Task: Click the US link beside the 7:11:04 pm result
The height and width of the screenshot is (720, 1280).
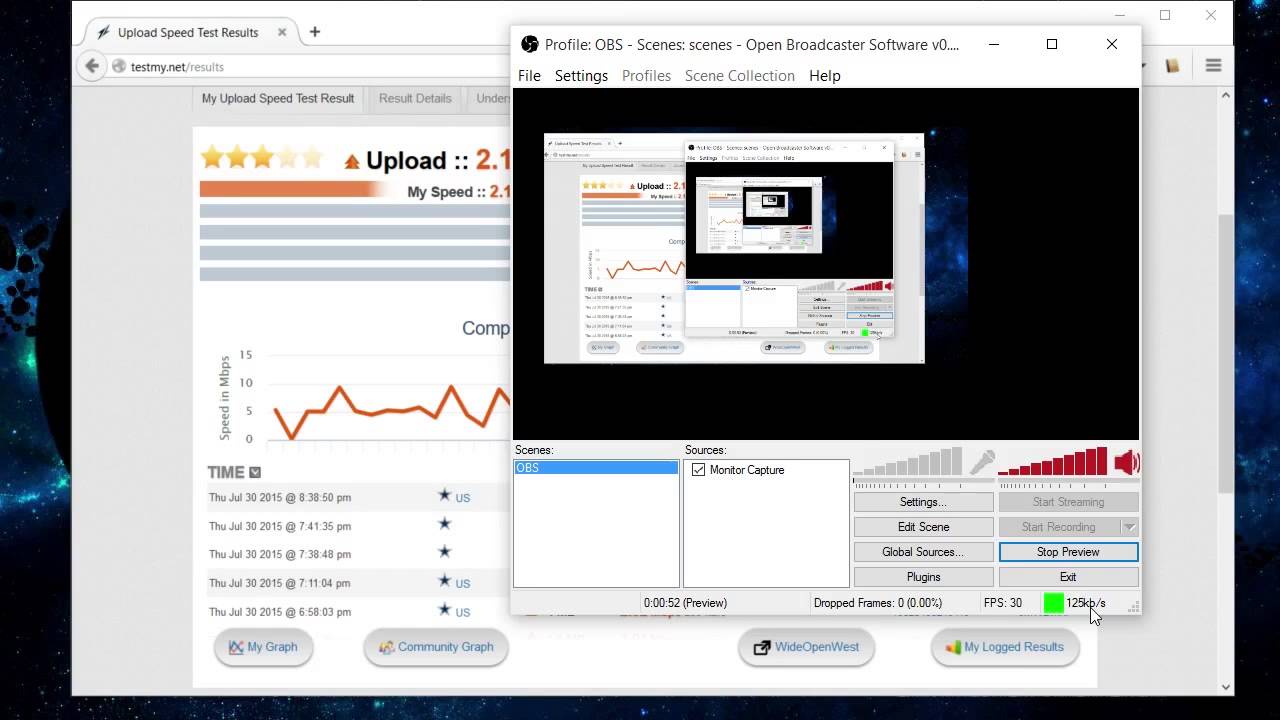Action: [463, 583]
